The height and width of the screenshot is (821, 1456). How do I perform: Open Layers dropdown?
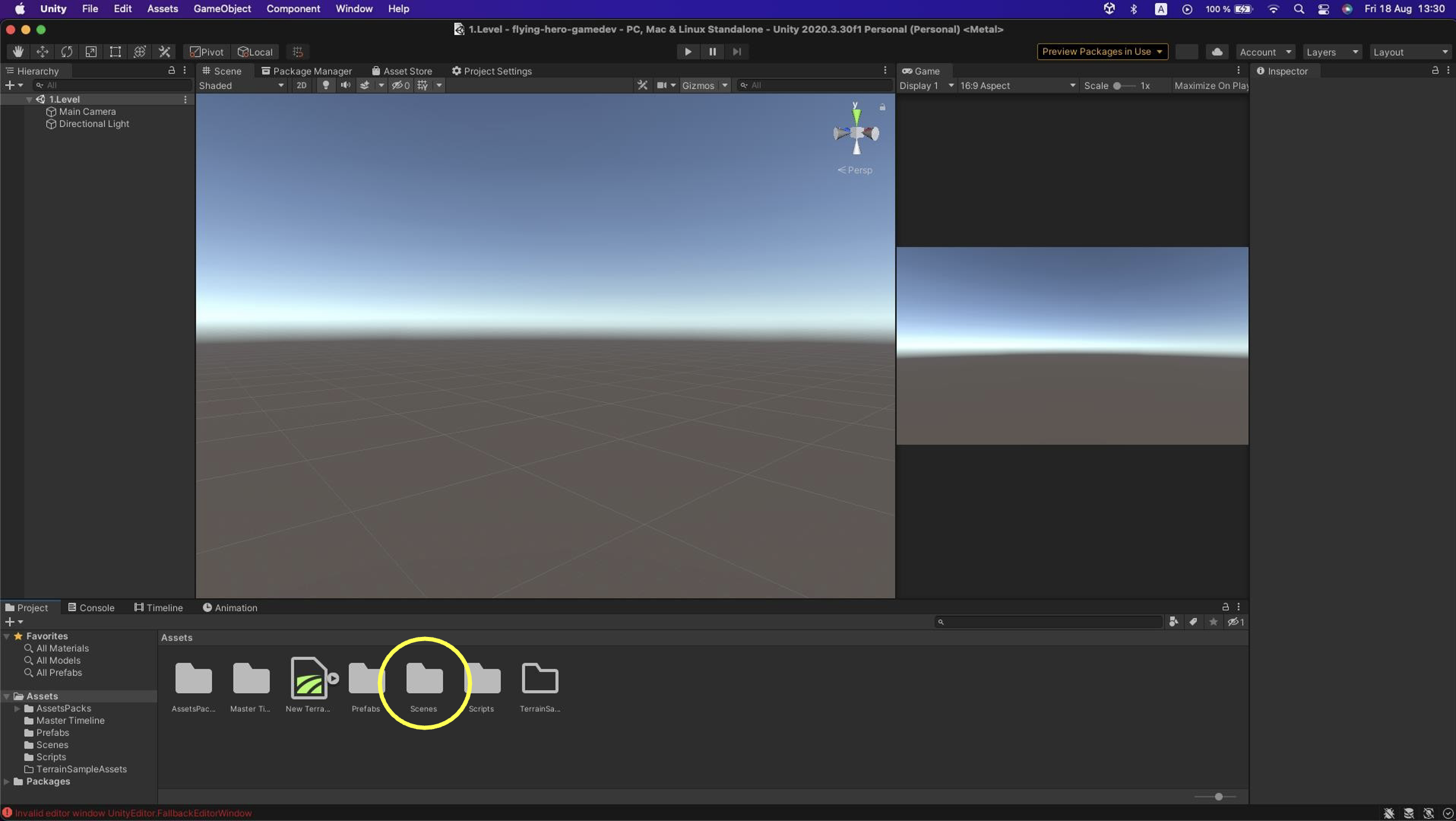point(1332,52)
